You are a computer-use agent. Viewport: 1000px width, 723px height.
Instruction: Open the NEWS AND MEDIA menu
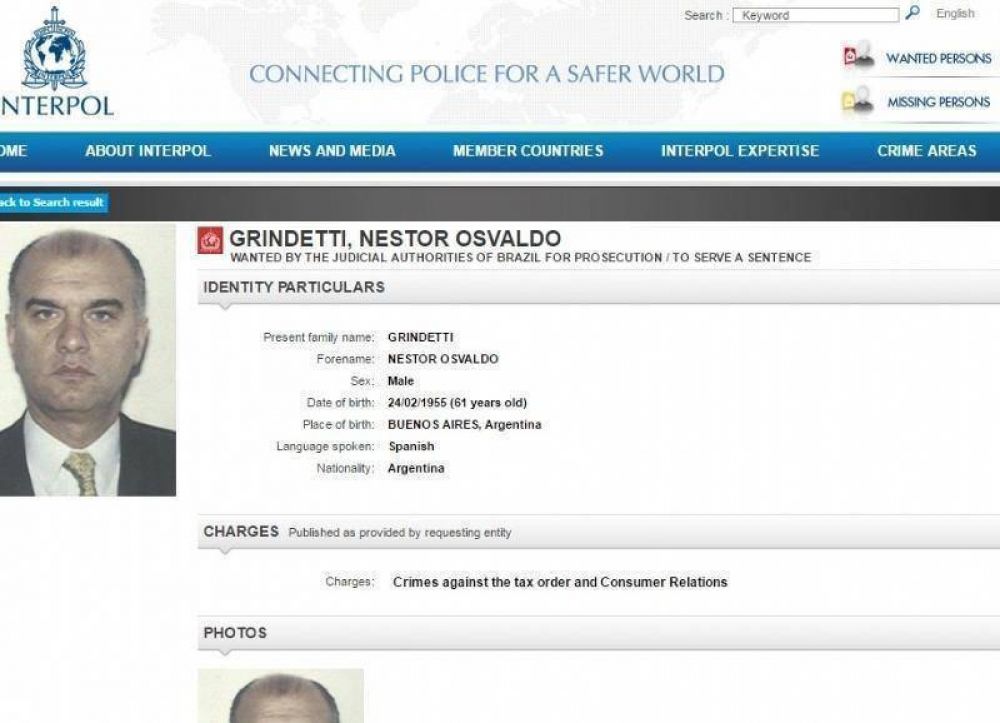coord(332,151)
